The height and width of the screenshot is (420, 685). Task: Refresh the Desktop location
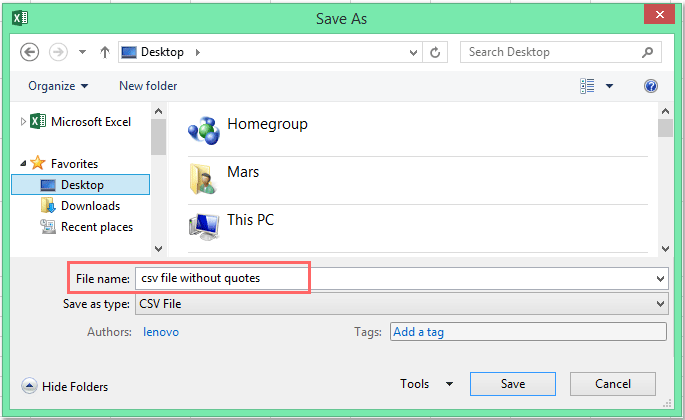tap(435, 52)
